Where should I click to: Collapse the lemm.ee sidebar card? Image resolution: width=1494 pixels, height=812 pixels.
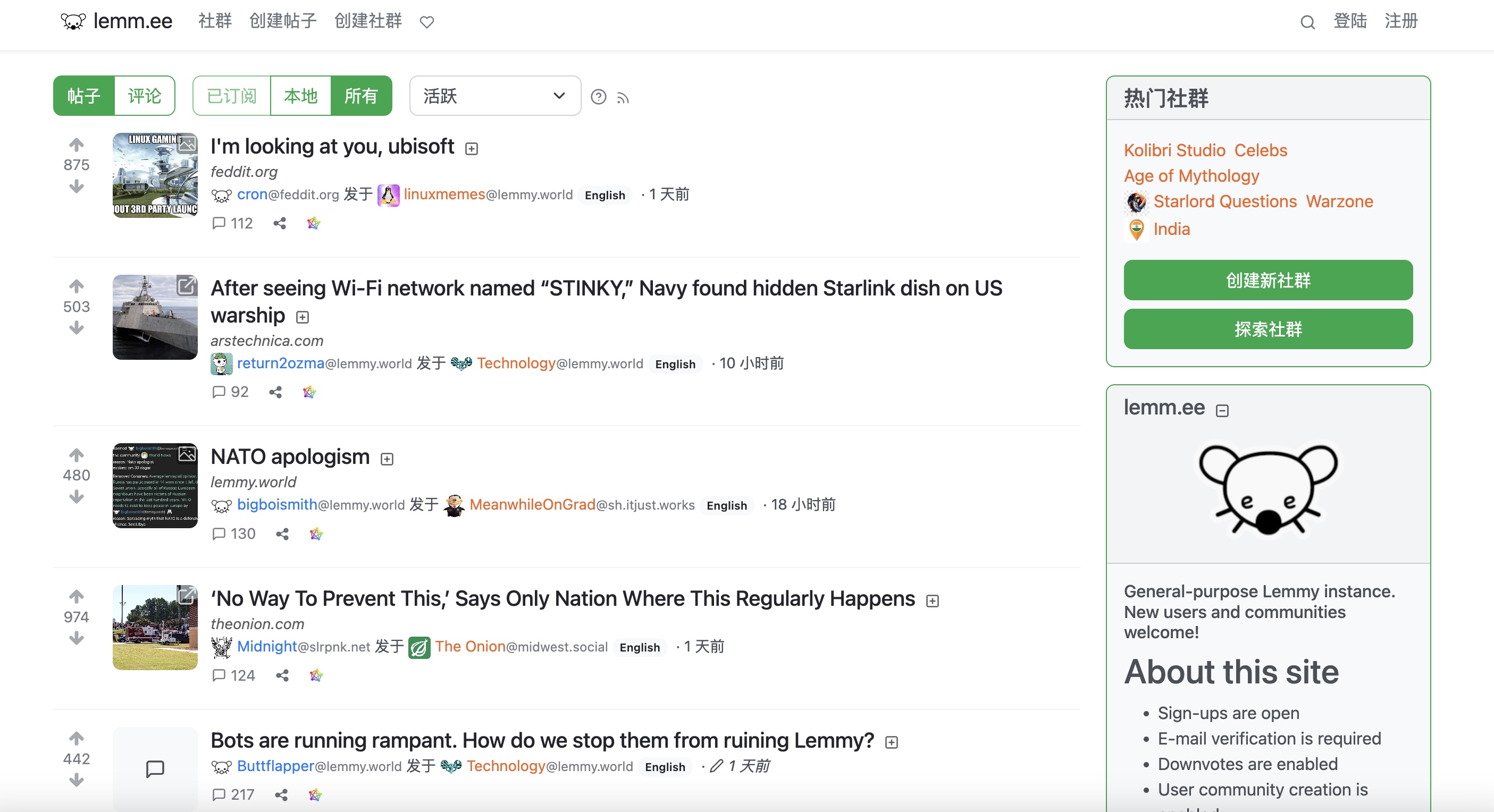tap(1222, 410)
